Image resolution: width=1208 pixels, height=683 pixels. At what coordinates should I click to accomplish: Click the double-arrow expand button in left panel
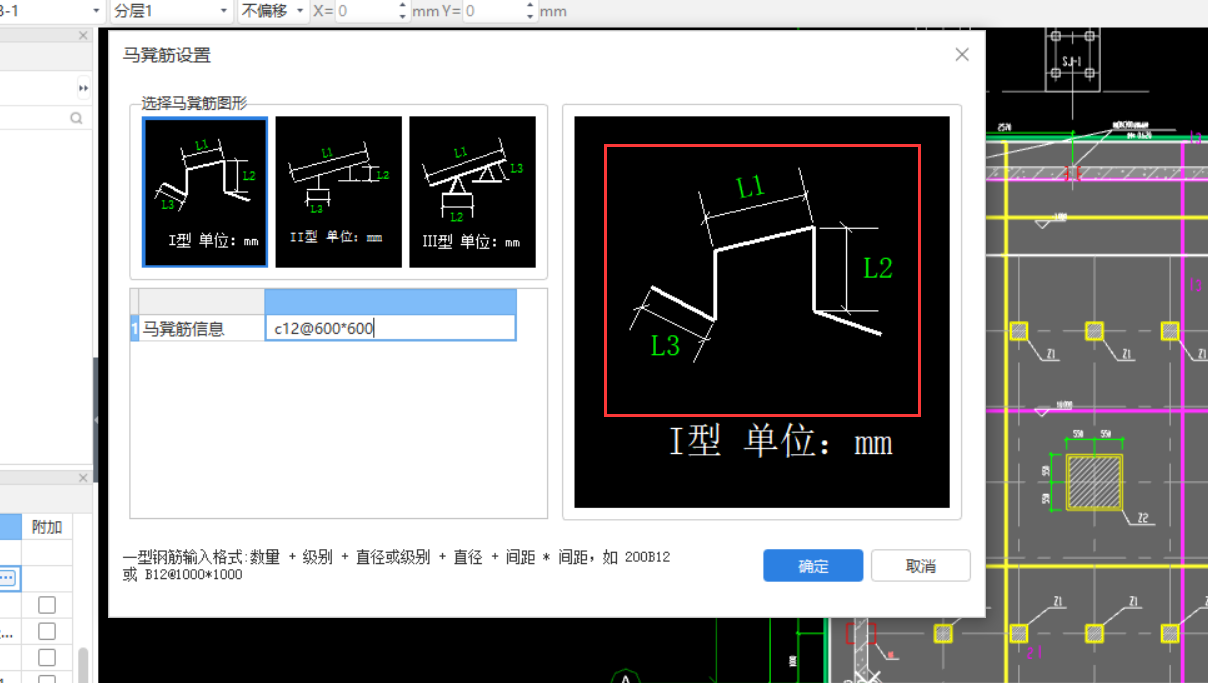[84, 88]
